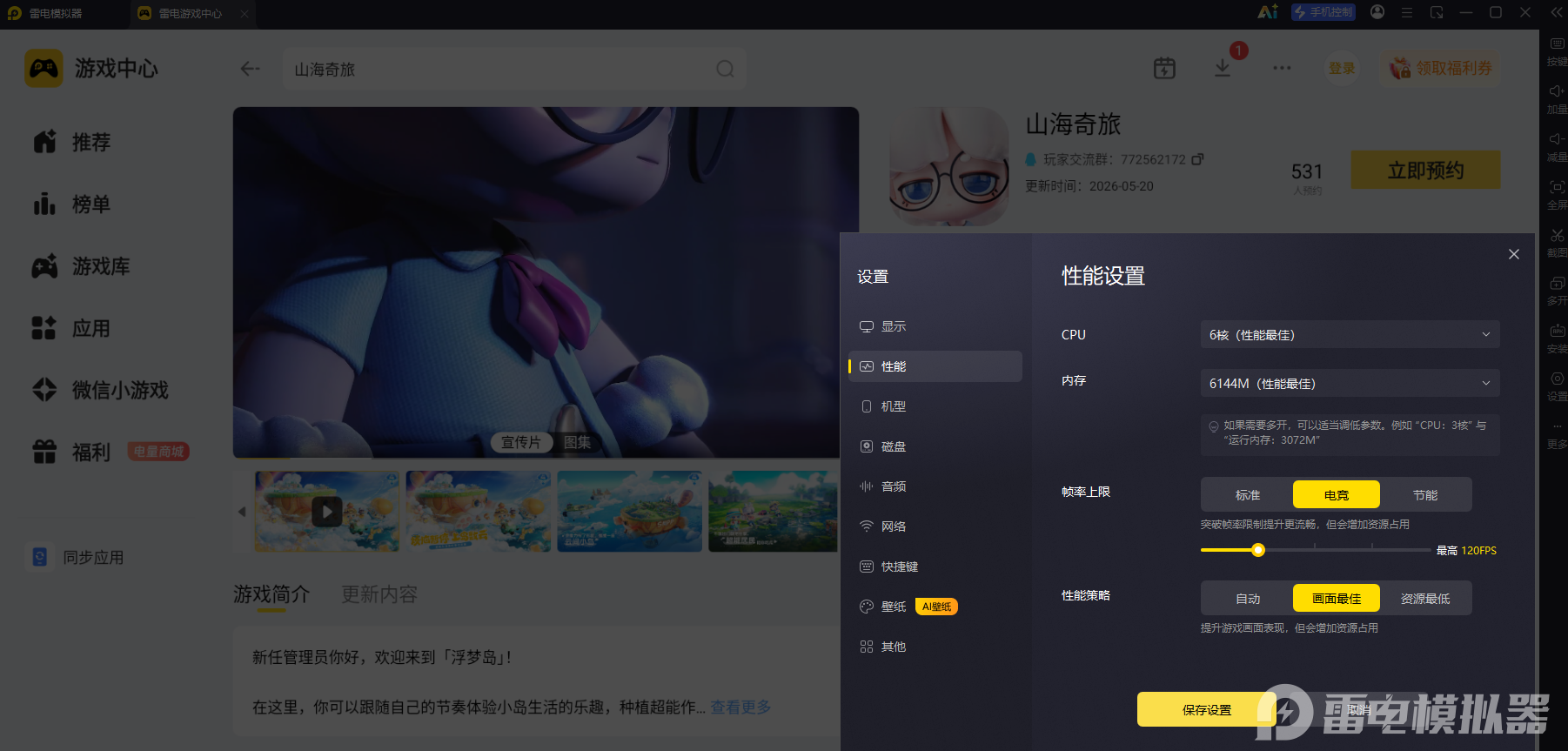This screenshot has height=751, width=1568.
Task: Open the user account icon in title bar
Action: 1377,12
